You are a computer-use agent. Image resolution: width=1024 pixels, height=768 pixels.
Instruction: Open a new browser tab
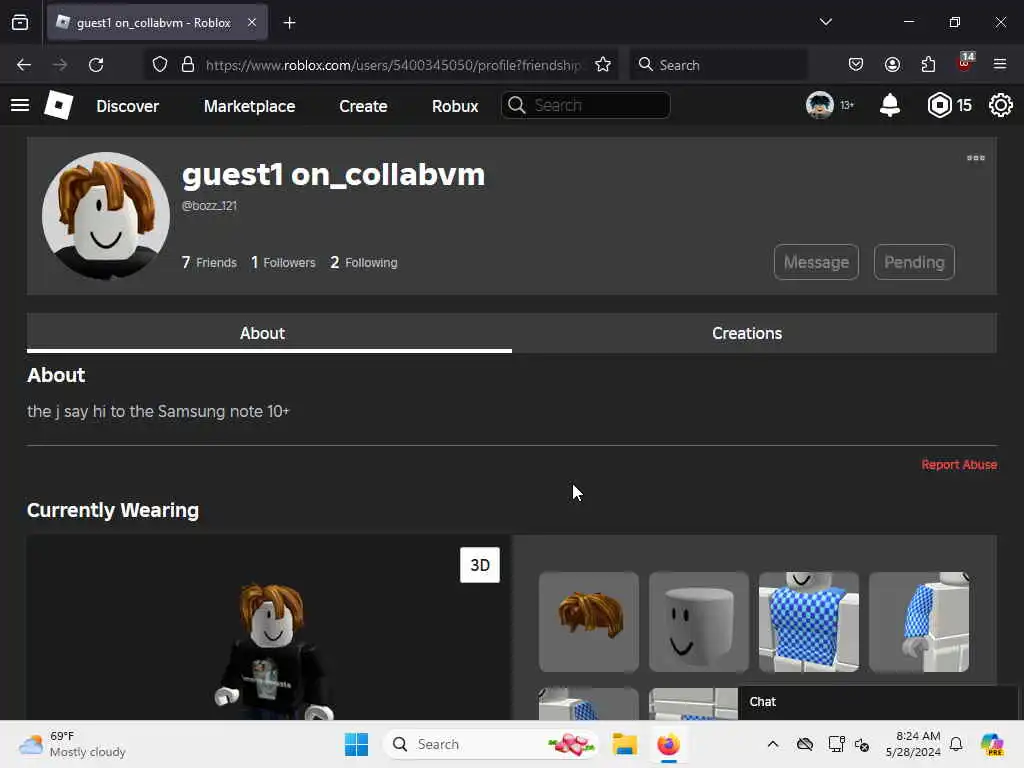[x=289, y=23]
